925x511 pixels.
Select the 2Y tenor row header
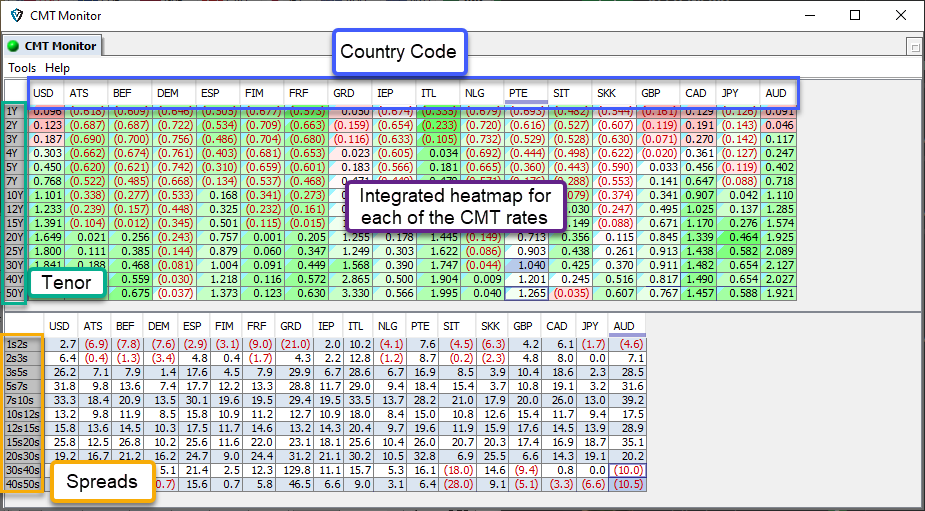[15, 125]
